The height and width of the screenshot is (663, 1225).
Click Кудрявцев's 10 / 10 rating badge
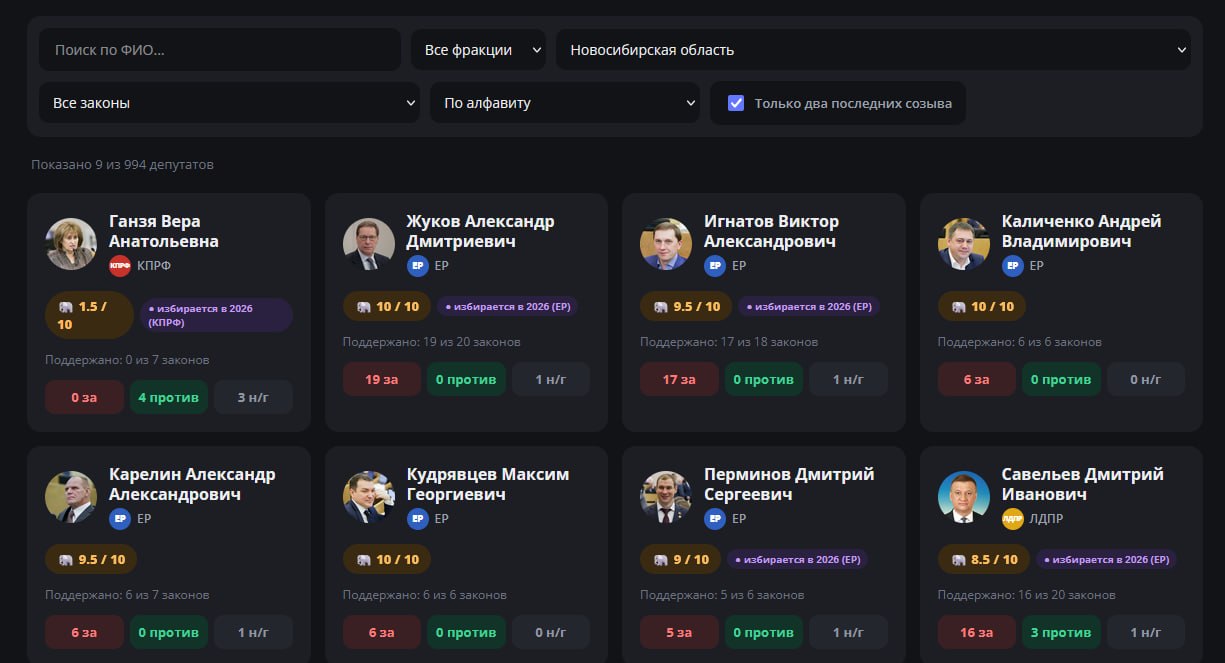pyautogui.click(x=387, y=560)
